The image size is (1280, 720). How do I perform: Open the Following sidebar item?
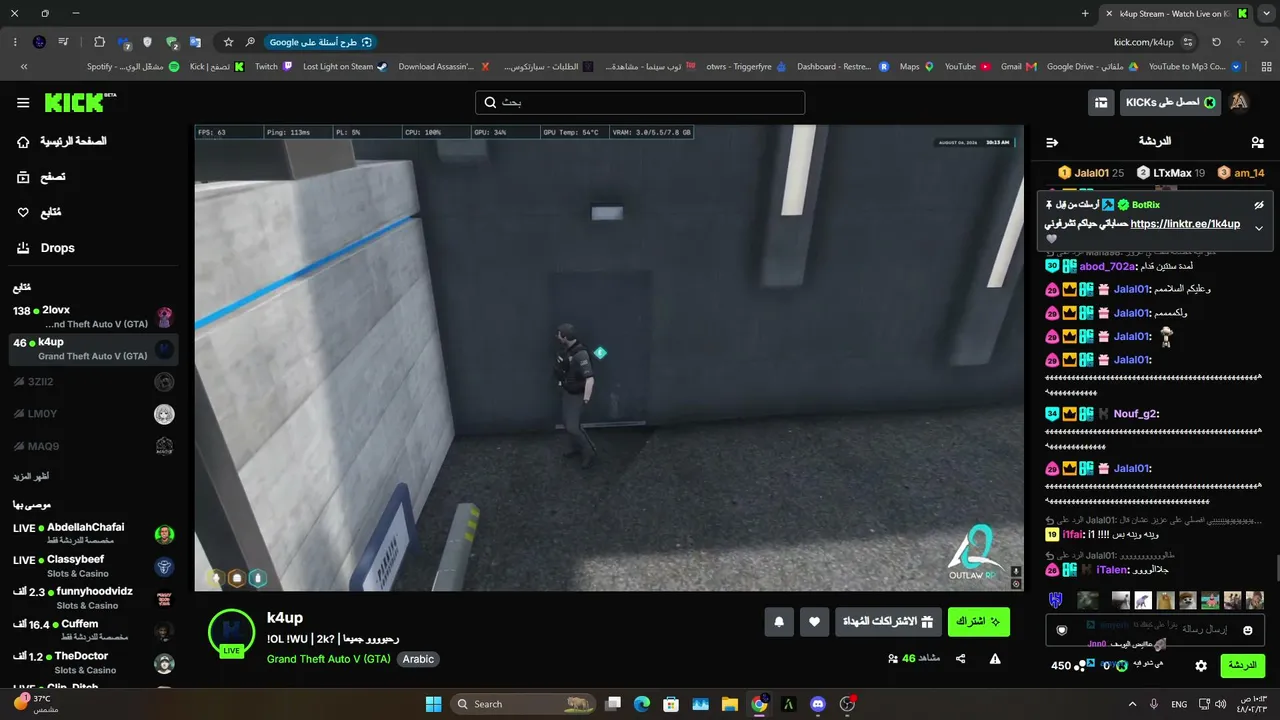[x=40, y=212]
